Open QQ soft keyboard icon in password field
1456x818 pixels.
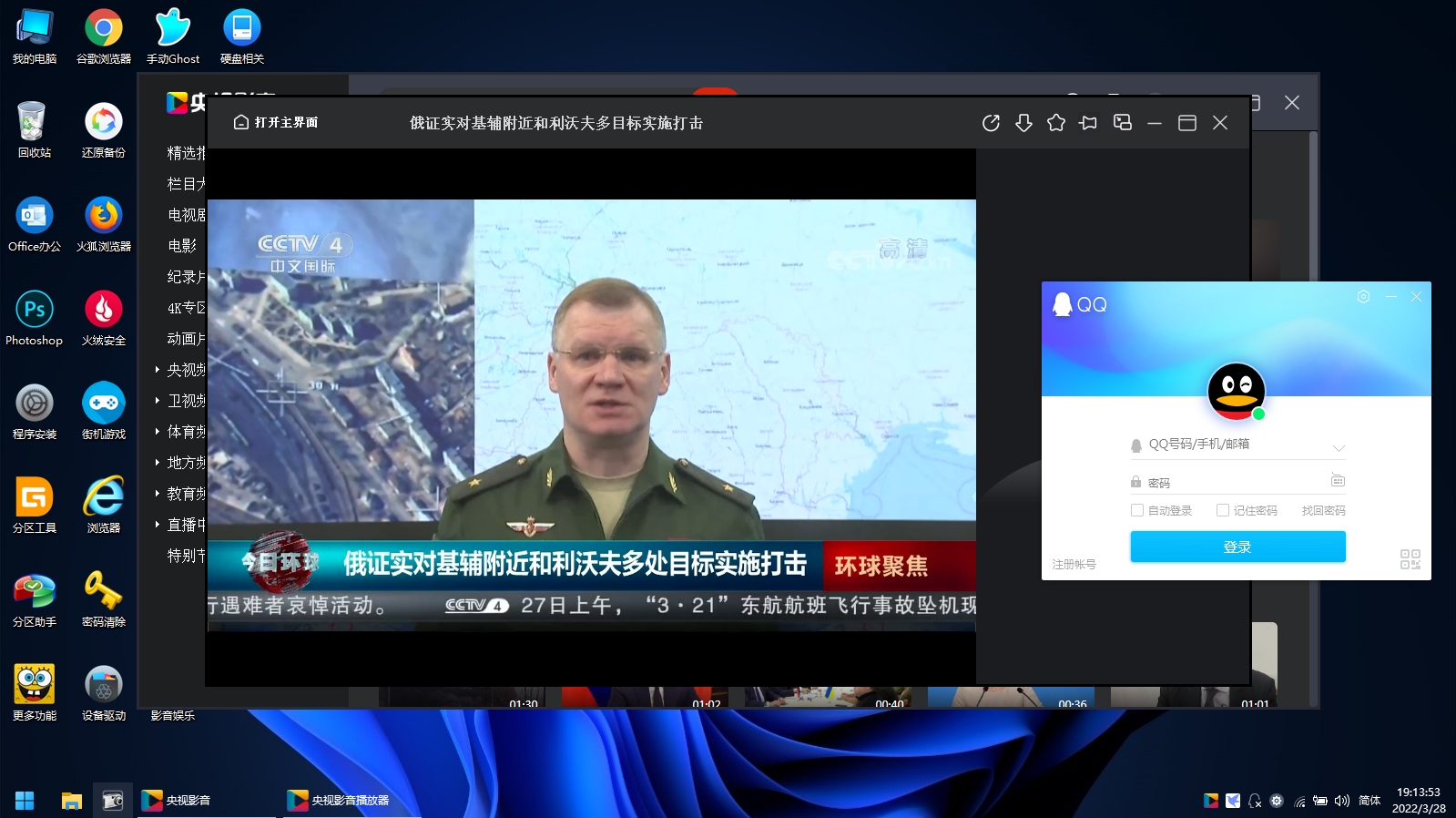pos(1338,480)
